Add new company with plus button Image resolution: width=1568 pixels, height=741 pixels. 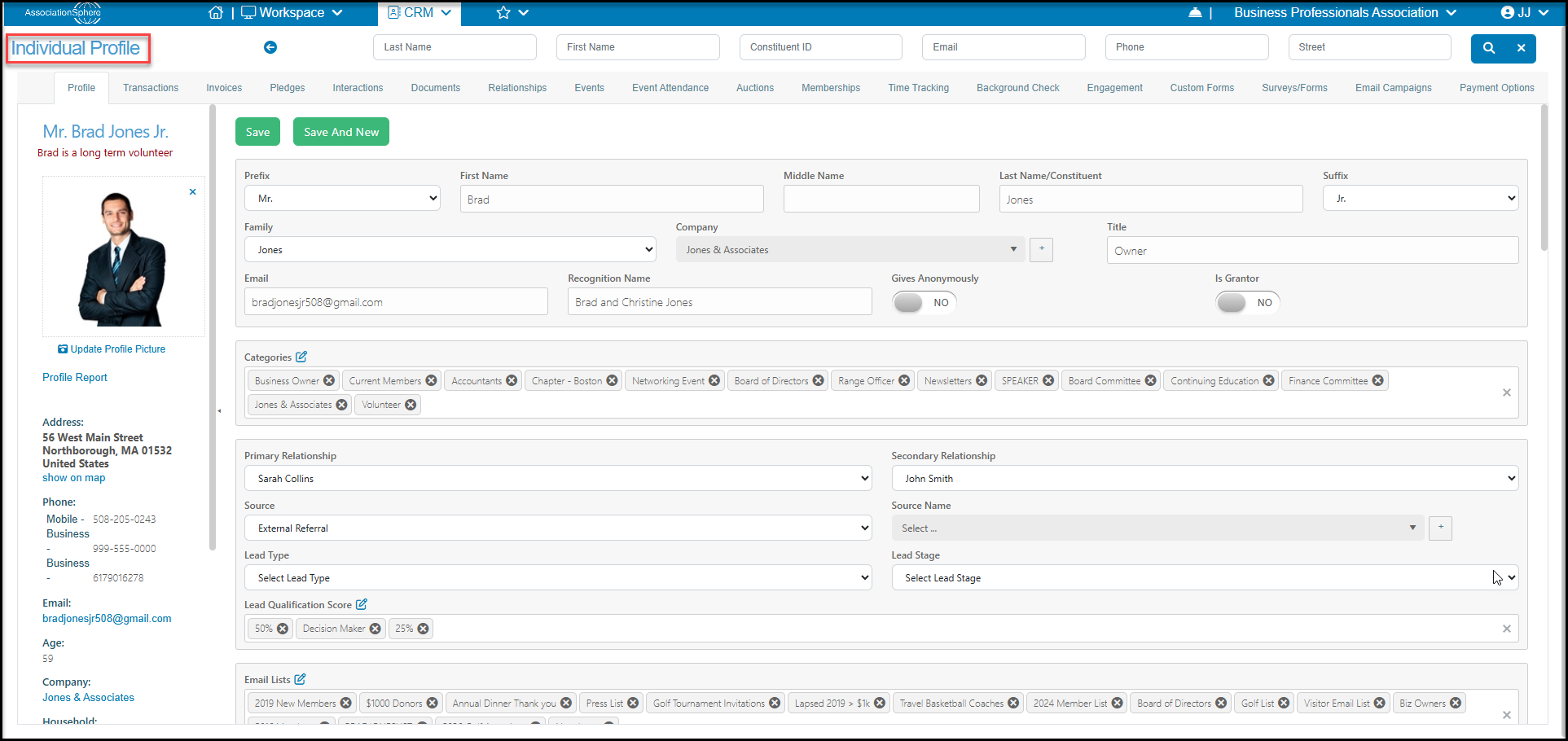pyautogui.click(x=1041, y=250)
